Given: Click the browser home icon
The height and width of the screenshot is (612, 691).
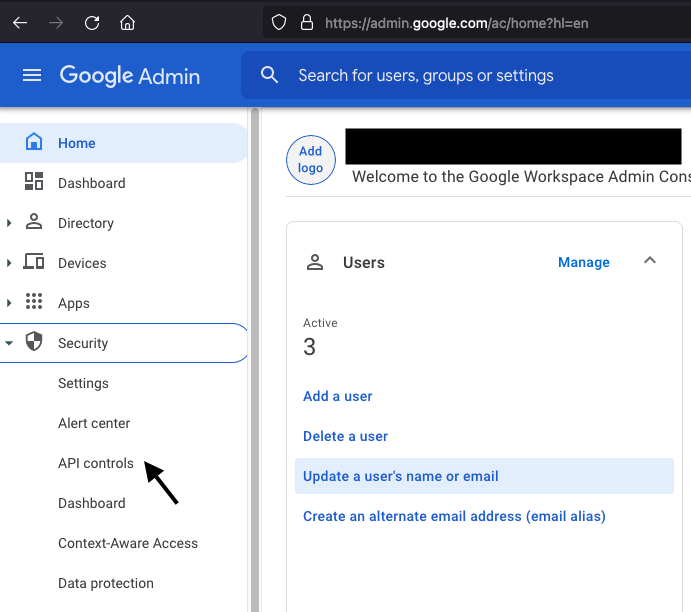Looking at the screenshot, I should pyautogui.click(x=127, y=22).
